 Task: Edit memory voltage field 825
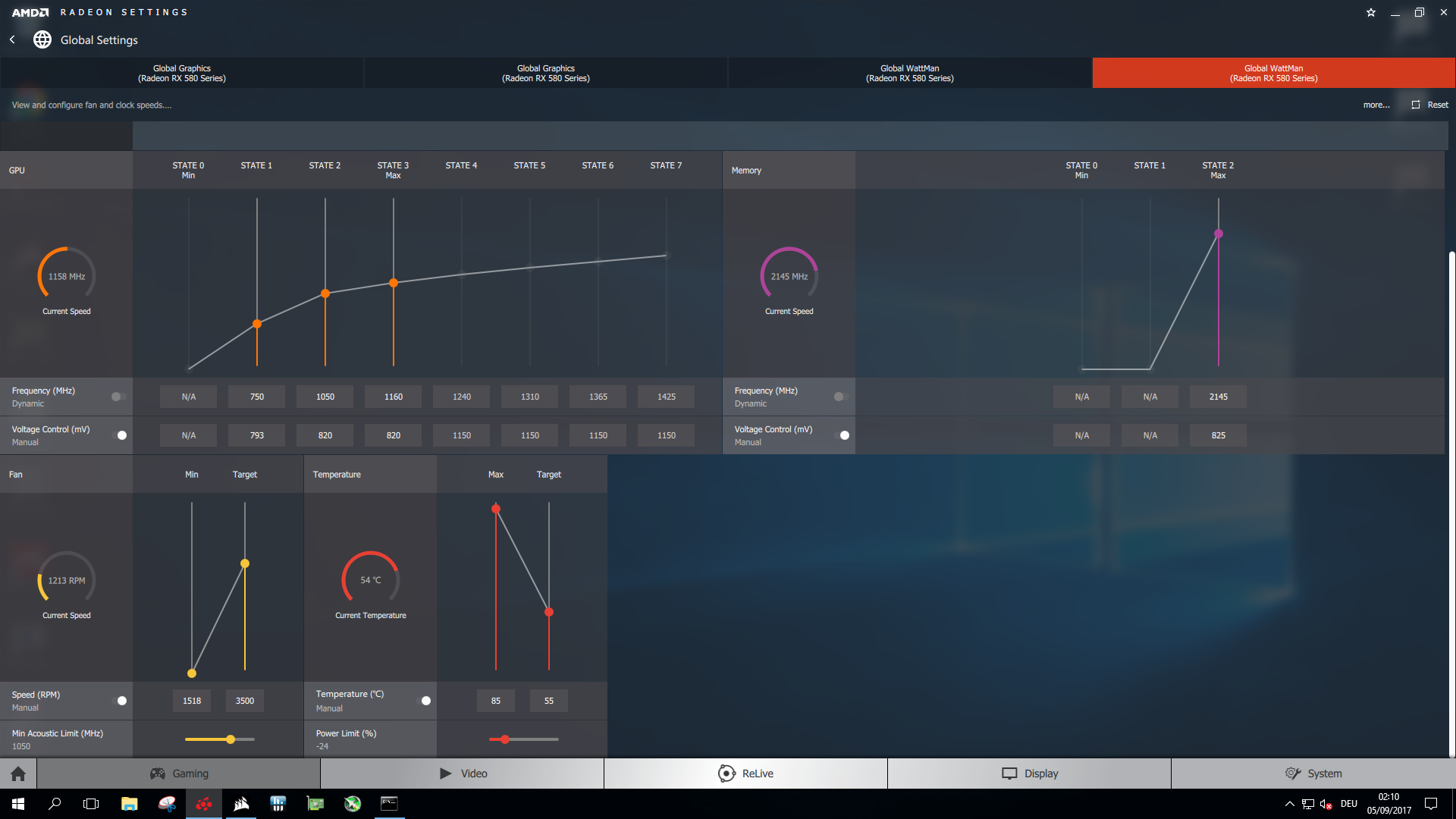1219,435
